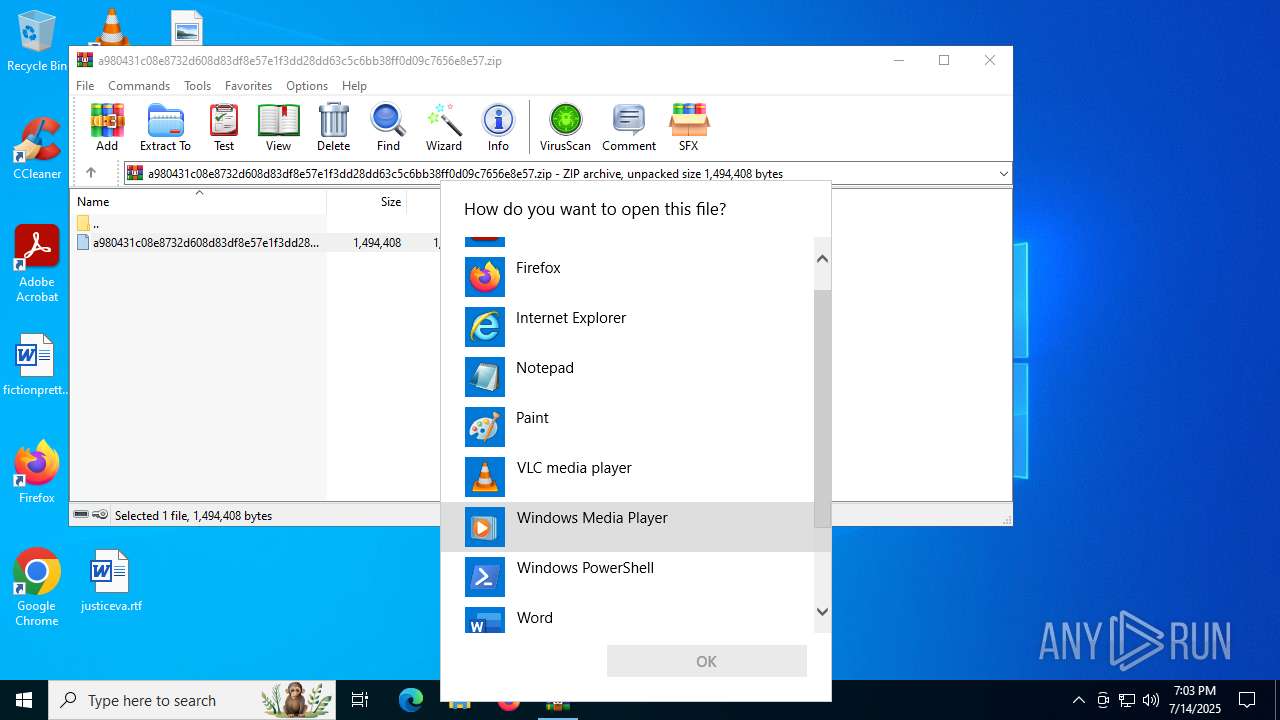
Task: Click the volume speaker tray icon
Action: [1151, 700]
